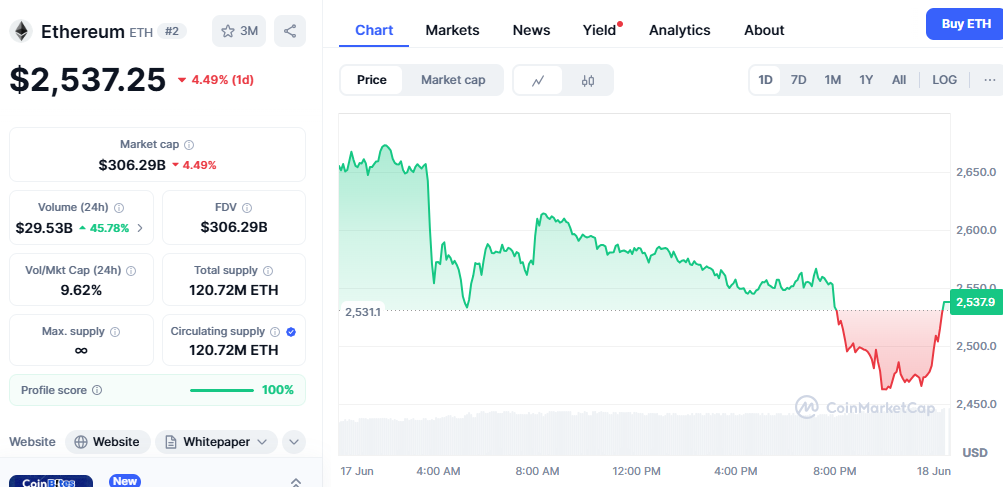
Task: Click the Profile score progress bar
Action: [x=221, y=390]
